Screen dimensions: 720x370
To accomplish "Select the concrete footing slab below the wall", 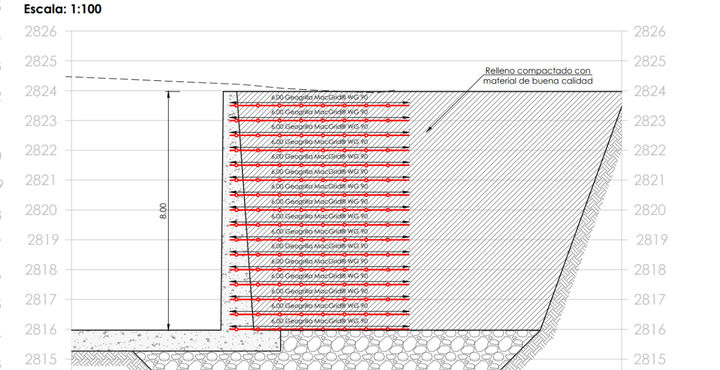I will (176, 341).
